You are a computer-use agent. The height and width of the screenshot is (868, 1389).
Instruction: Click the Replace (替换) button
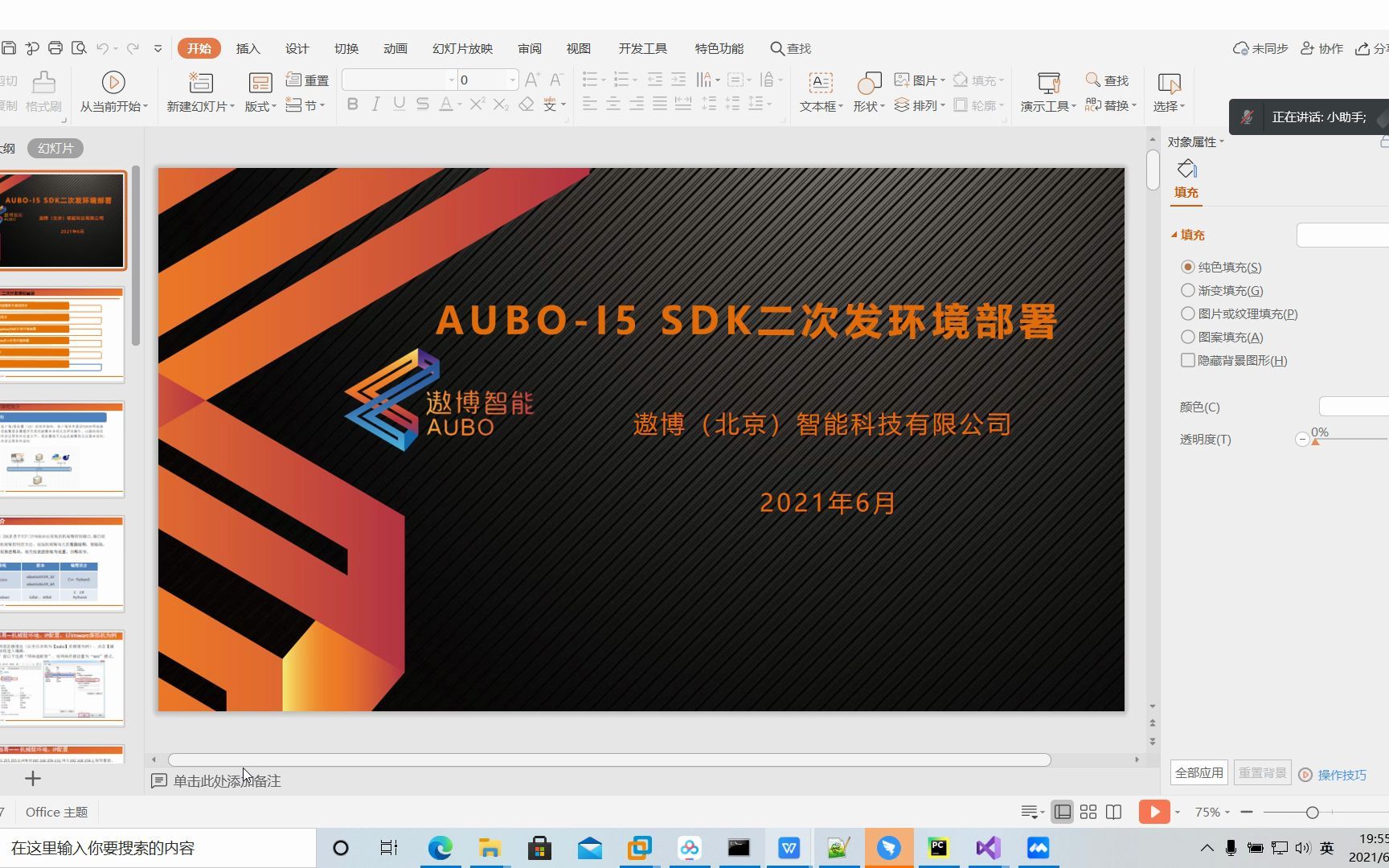point(1110,105)
